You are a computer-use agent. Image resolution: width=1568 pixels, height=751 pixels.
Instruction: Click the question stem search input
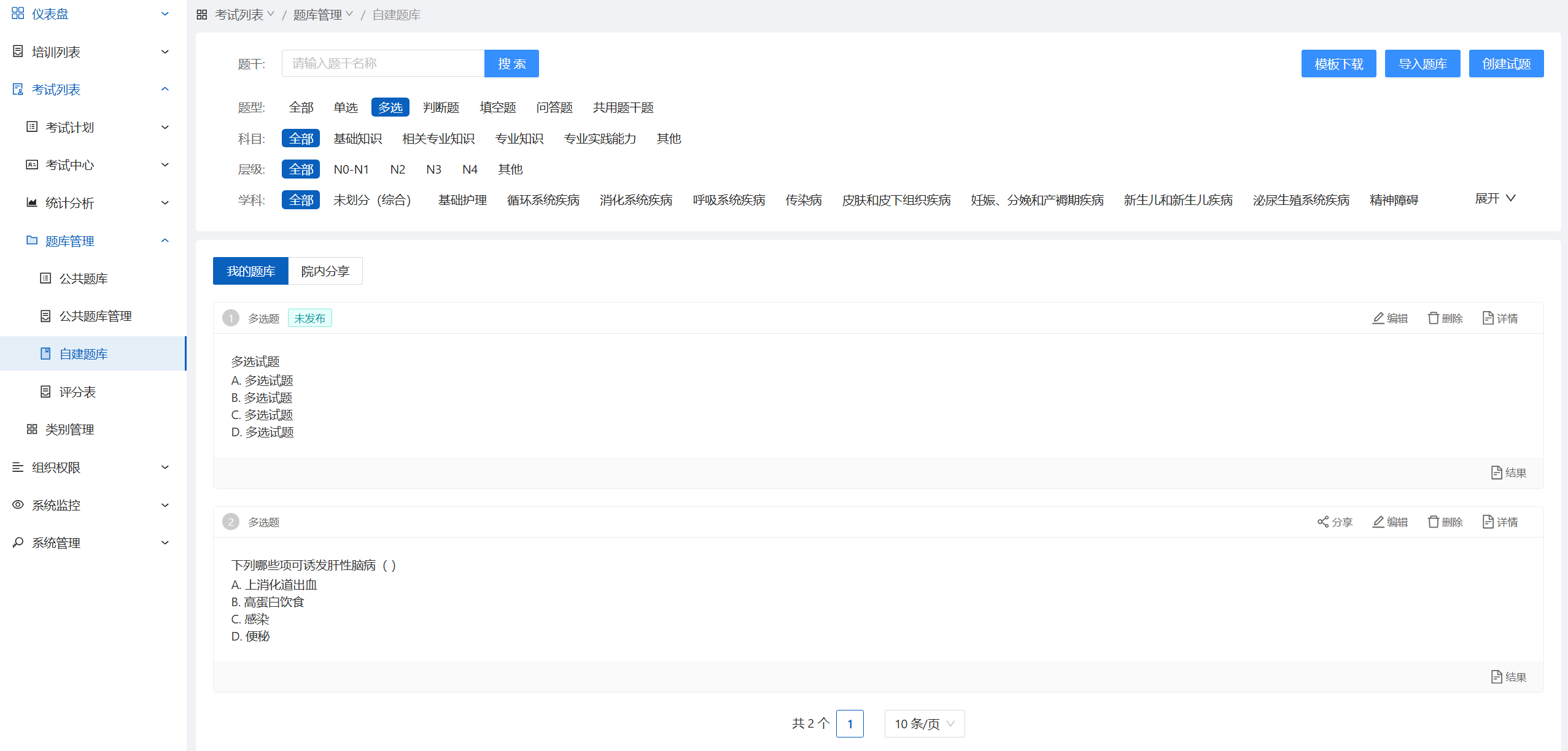click(382, 64)
